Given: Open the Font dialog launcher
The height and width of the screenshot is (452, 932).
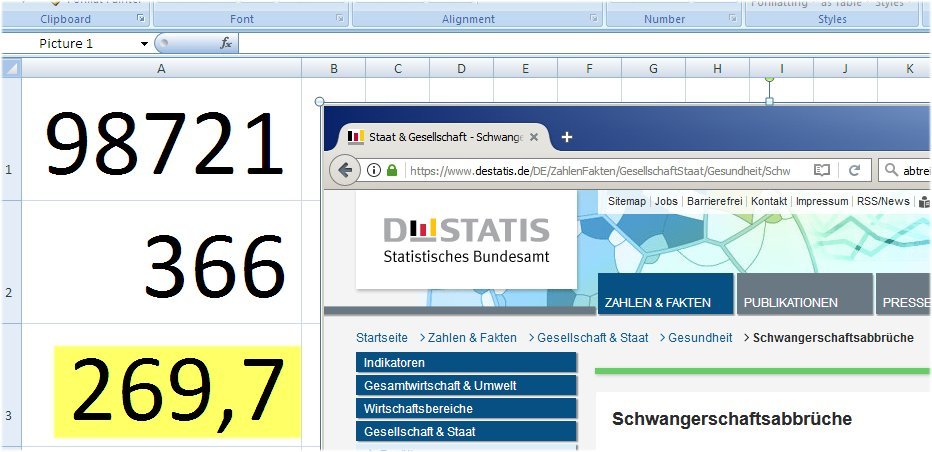Looking at the screenshot, I should [340, 19].
